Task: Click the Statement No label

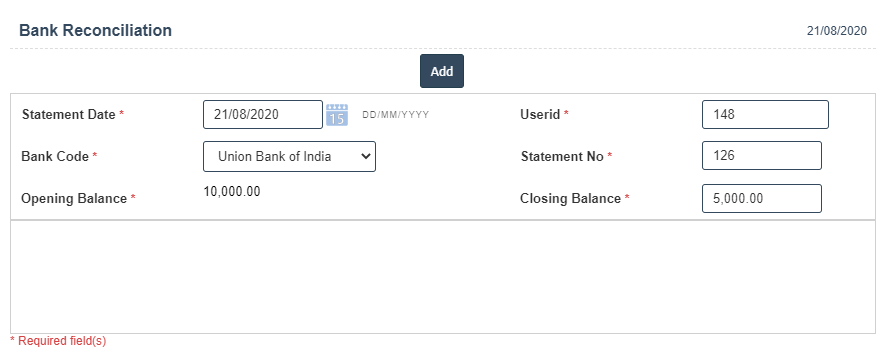Action: point(562,157)
